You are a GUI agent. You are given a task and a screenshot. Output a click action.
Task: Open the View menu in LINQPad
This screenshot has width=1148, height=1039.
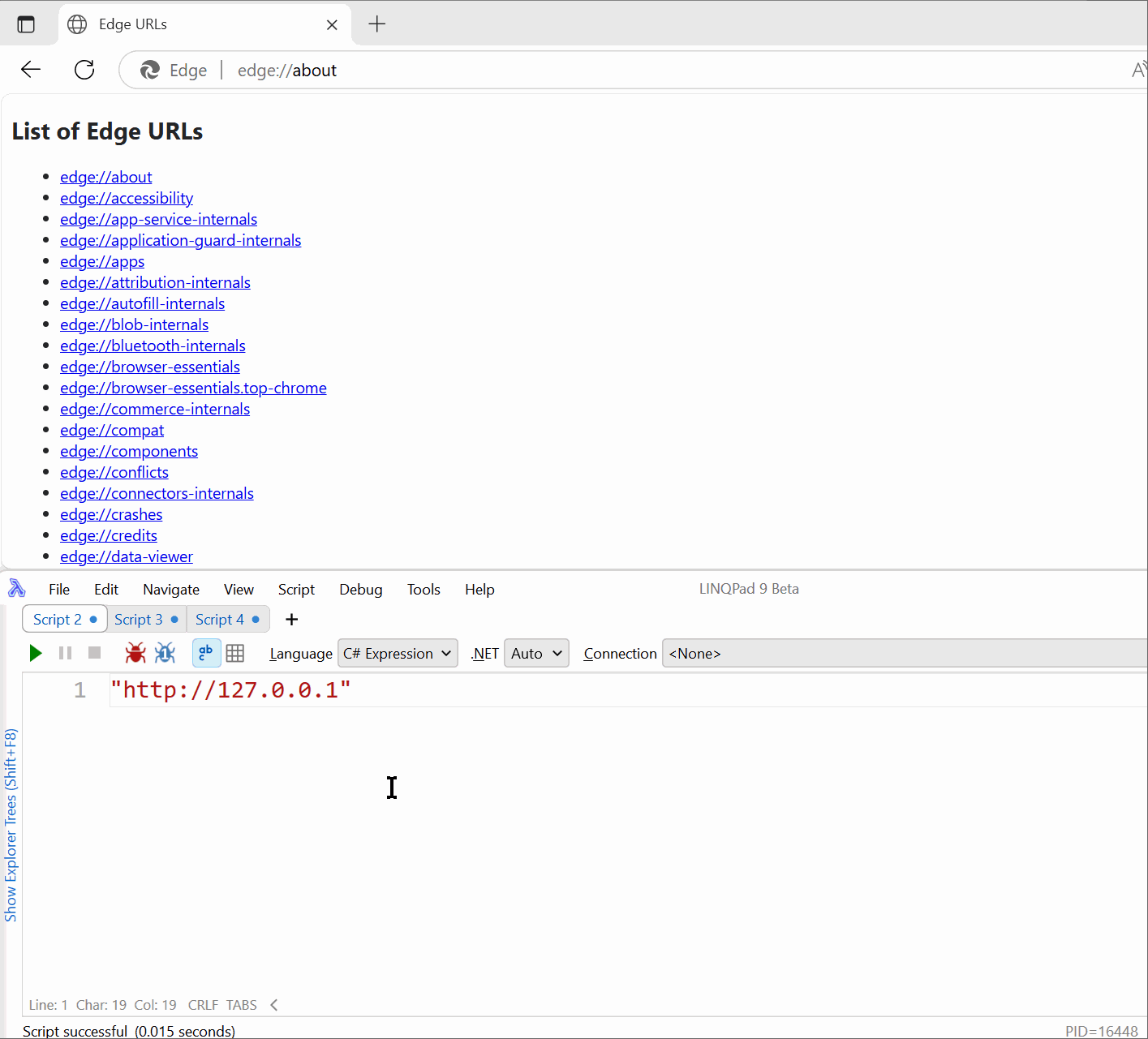pos(239,590)
